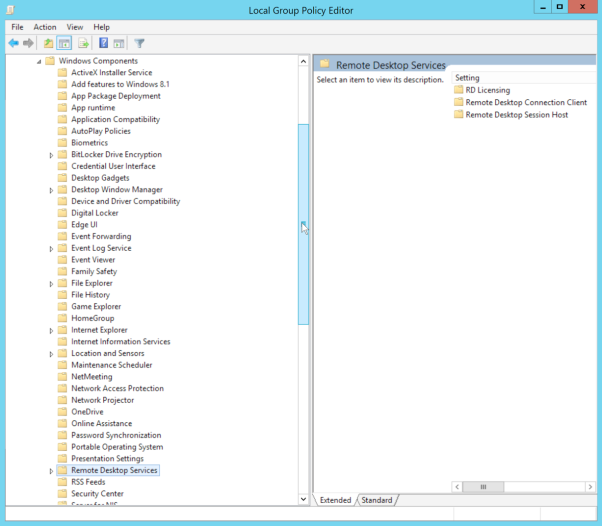Open the Action menu
Viewport: 602px width, 526px height.
pos(45,27)
